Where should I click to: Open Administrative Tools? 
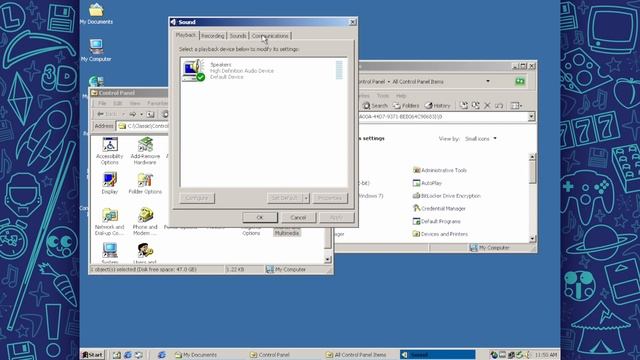[440, 170]
